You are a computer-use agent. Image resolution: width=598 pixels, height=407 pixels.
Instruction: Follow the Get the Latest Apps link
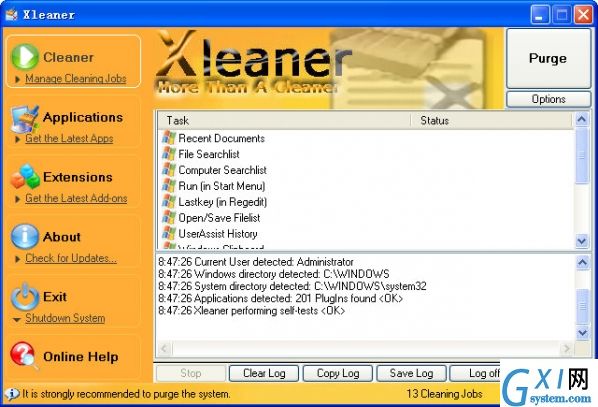click(x=69, y=138)
